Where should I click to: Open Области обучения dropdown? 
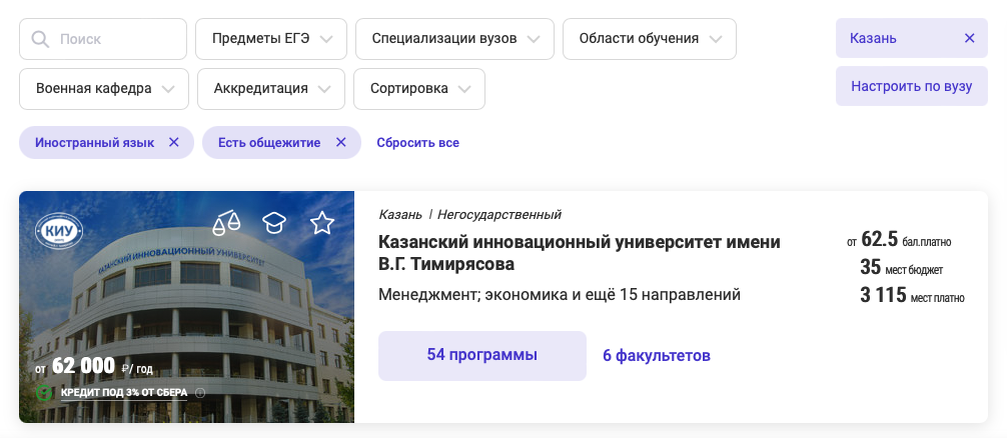[x=649, y=39]
